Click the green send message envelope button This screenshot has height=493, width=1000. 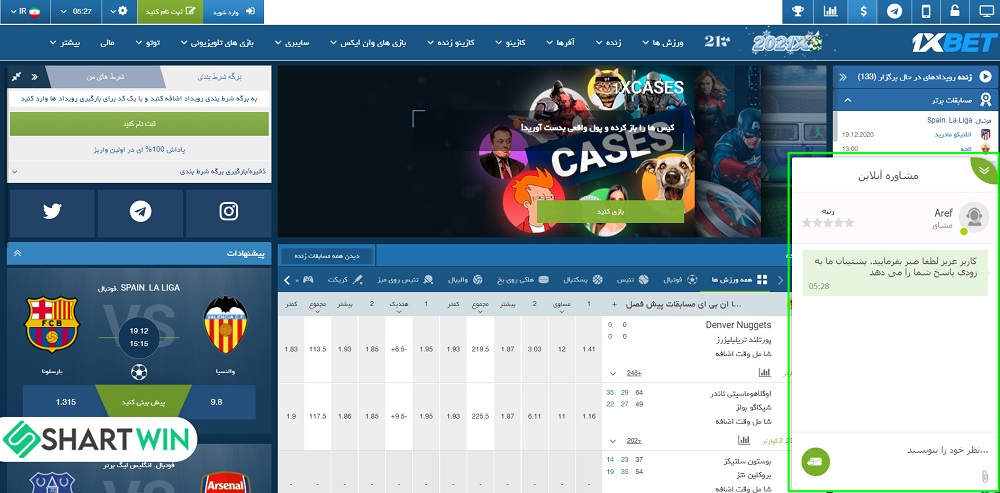pos(816,461)
